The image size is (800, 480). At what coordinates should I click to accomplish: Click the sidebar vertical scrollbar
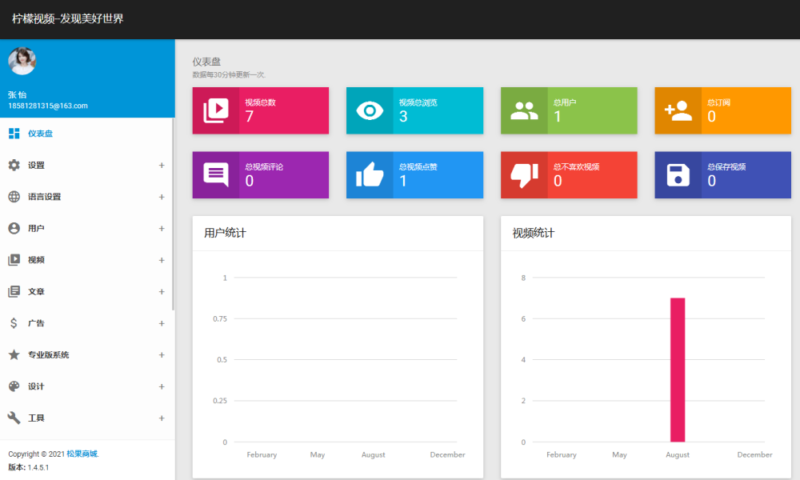pos(172,220)
